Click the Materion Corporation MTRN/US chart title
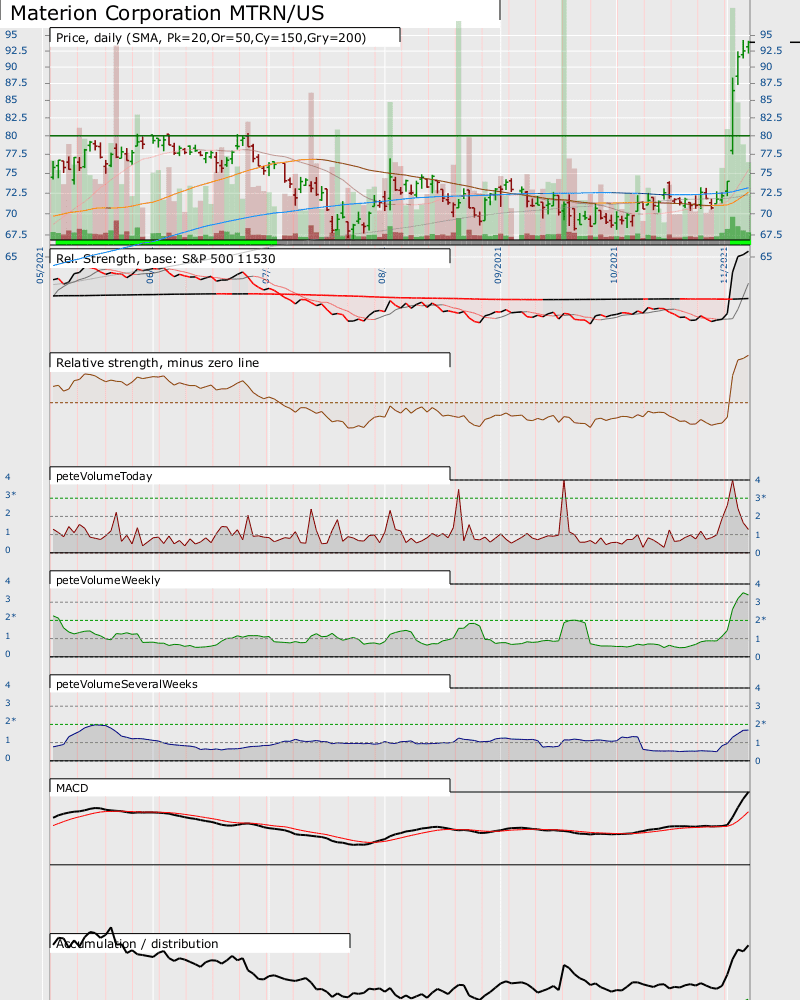 [168, 13]
